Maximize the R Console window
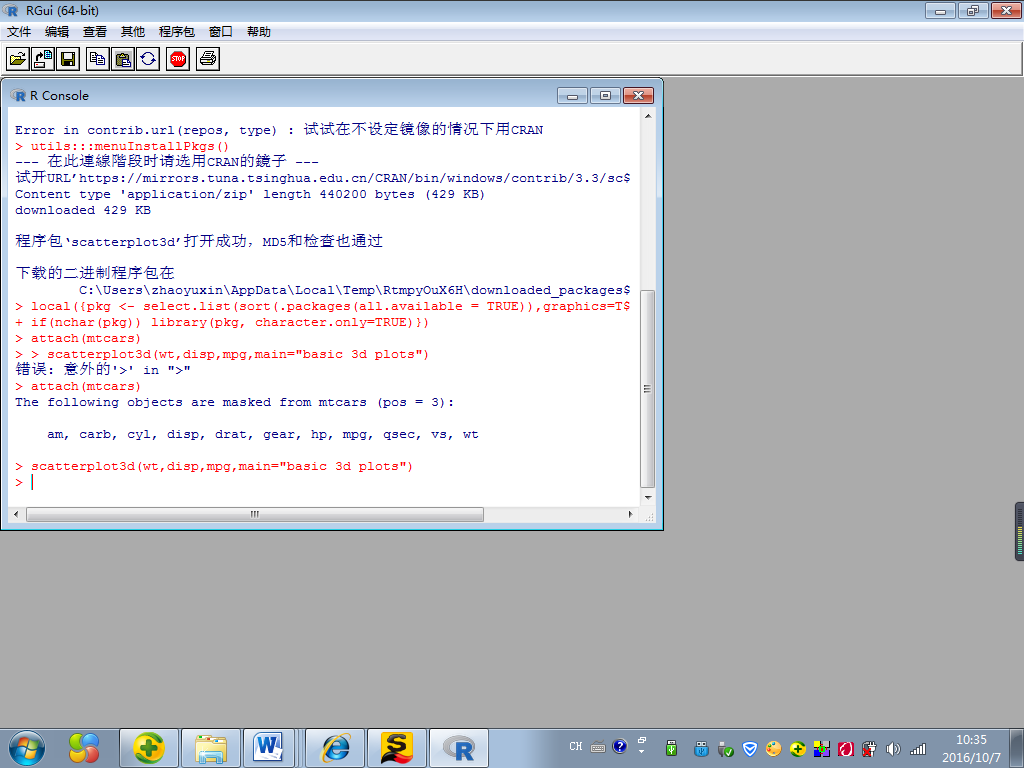 click(605, 96)
